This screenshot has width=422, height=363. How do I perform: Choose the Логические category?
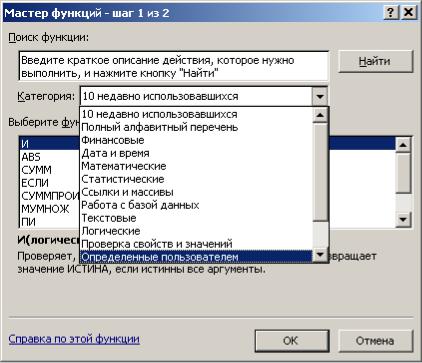[196, 231]
